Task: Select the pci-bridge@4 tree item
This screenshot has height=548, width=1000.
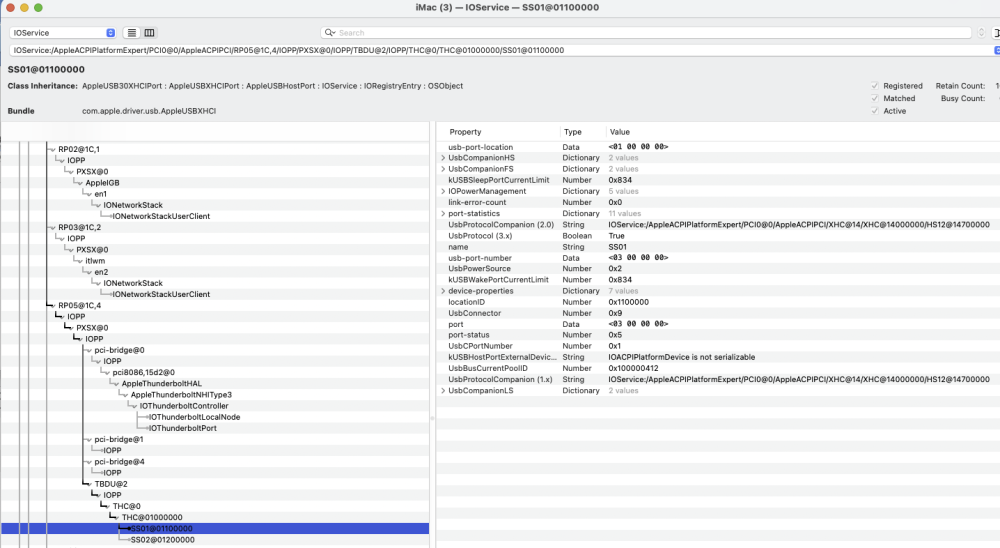Action: click(119, 462)
